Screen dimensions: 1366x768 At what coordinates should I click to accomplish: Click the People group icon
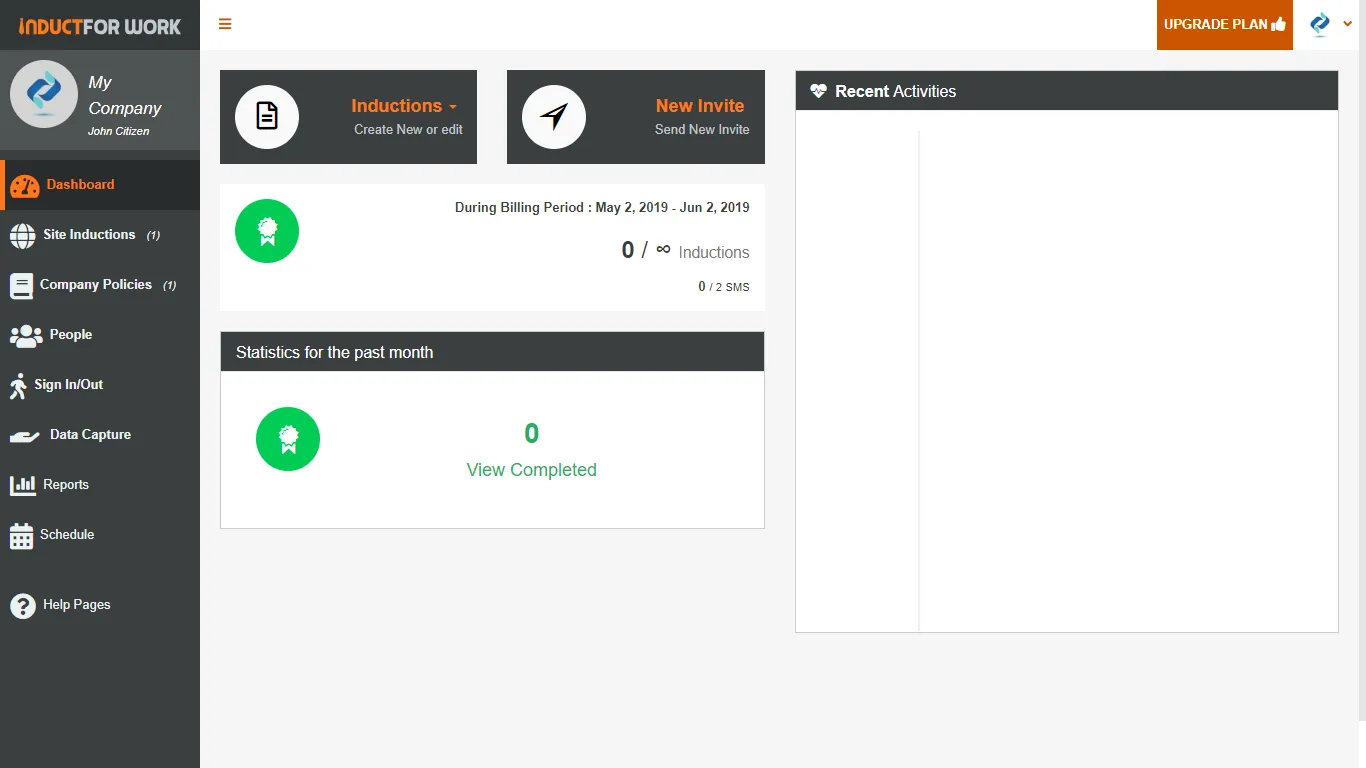[x=26, y=336]
